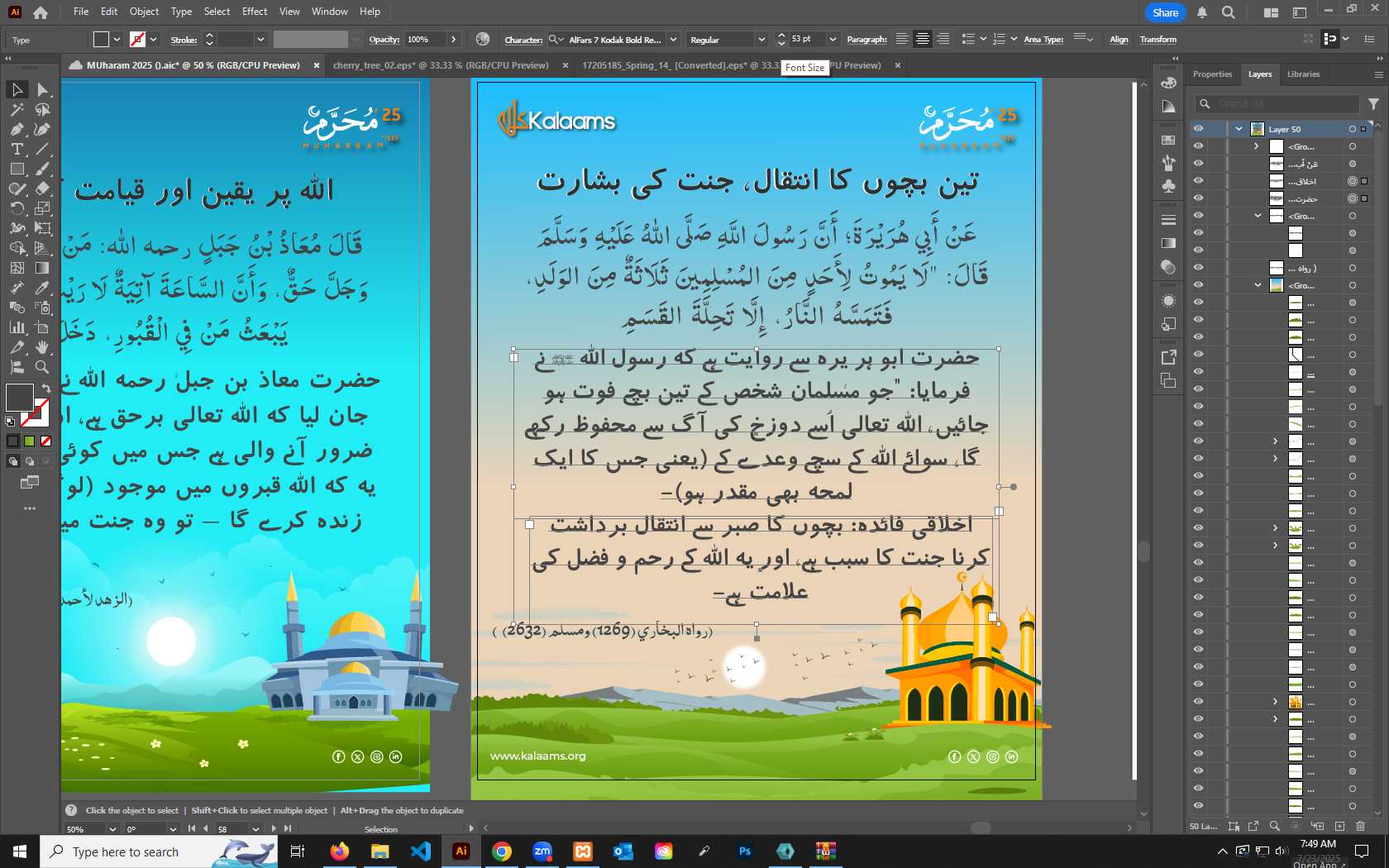The height and width of the screenshot is (868, 1389).
Task: Toggle visibility of the اخلاق layer
Action: 1198,181
